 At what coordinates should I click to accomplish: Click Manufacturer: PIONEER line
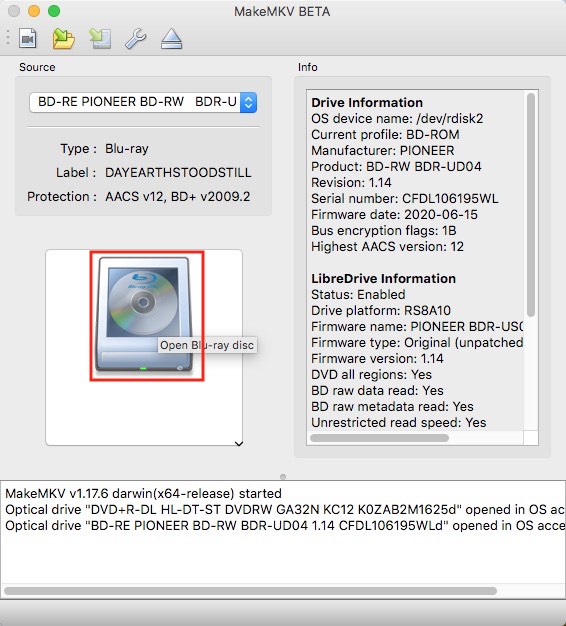point(383,151)
